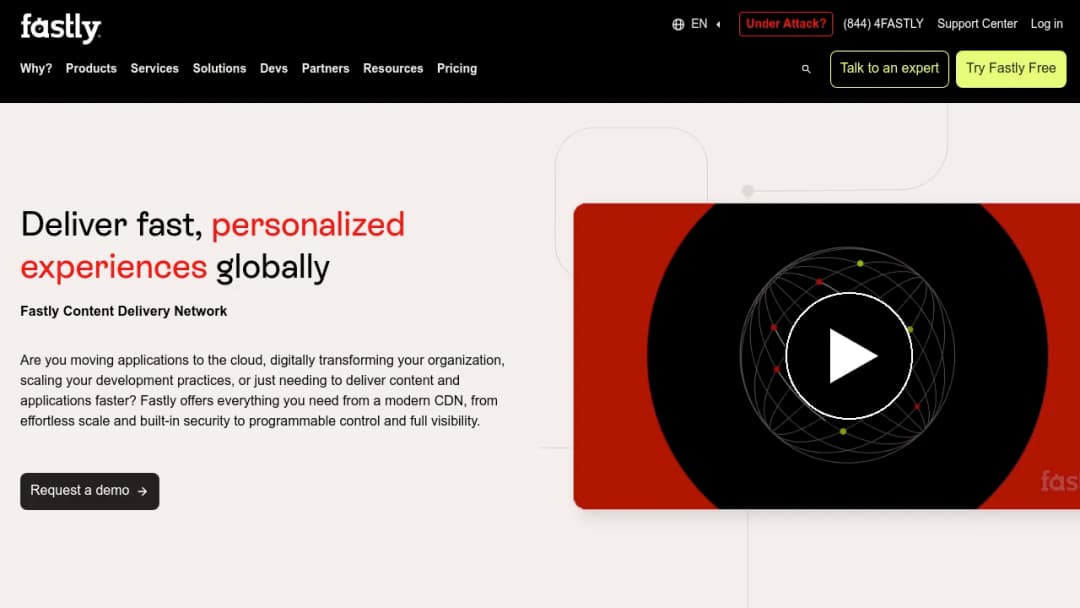Open the Resources menu
Image resolution: width=1080 pixels, height=608 pixels.
[x=393, y=68]
